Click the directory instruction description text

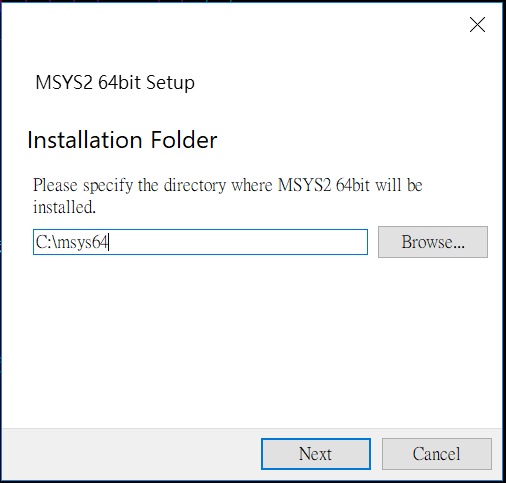(x=228, y=196)
